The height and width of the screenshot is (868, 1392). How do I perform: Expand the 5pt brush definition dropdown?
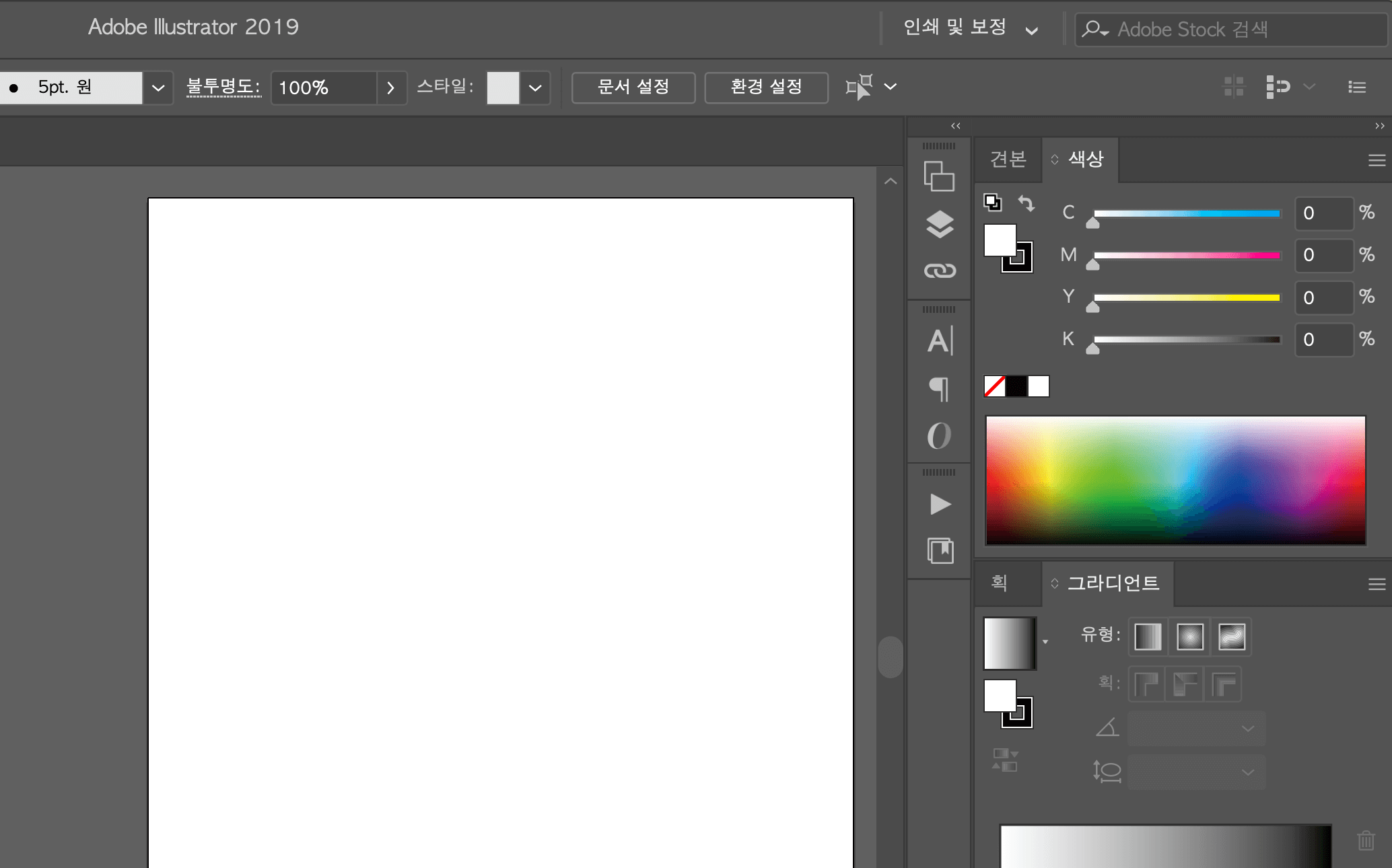[x=158, y=87]
